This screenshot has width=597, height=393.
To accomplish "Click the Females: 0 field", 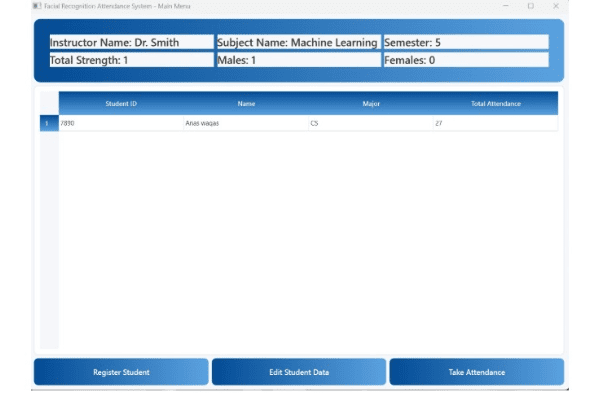I will coord(466,60).
